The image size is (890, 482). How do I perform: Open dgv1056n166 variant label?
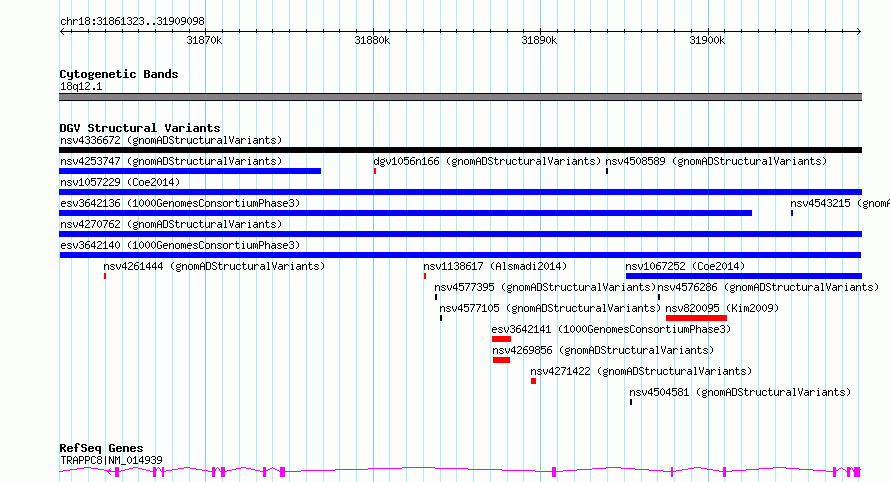[x=487, y=161]
